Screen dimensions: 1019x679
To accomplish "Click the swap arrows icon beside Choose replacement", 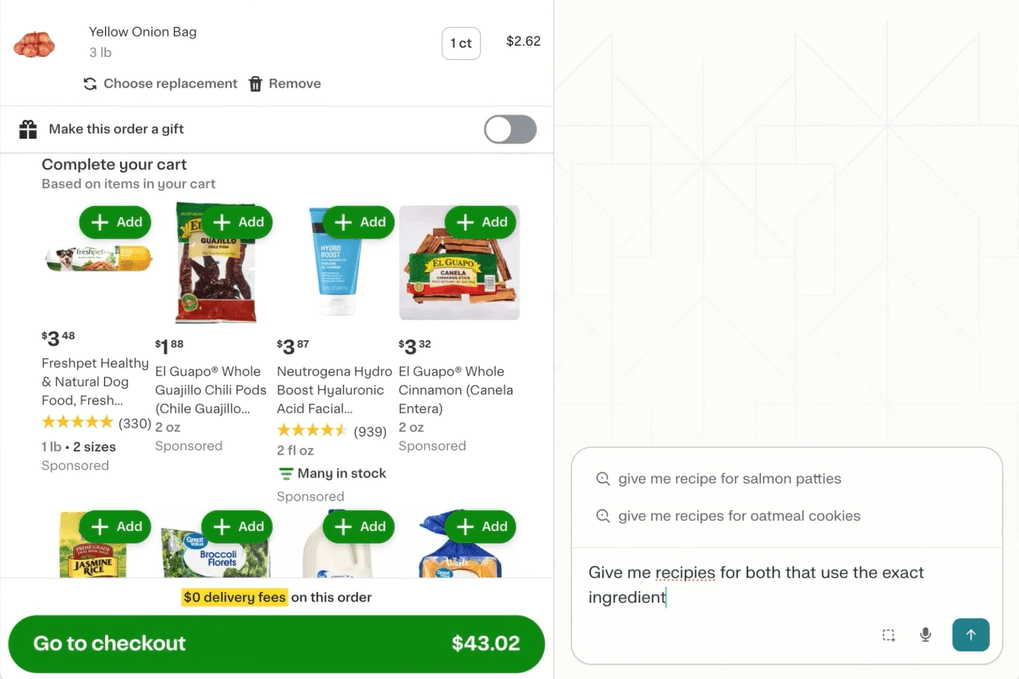I will click(90, 84).
